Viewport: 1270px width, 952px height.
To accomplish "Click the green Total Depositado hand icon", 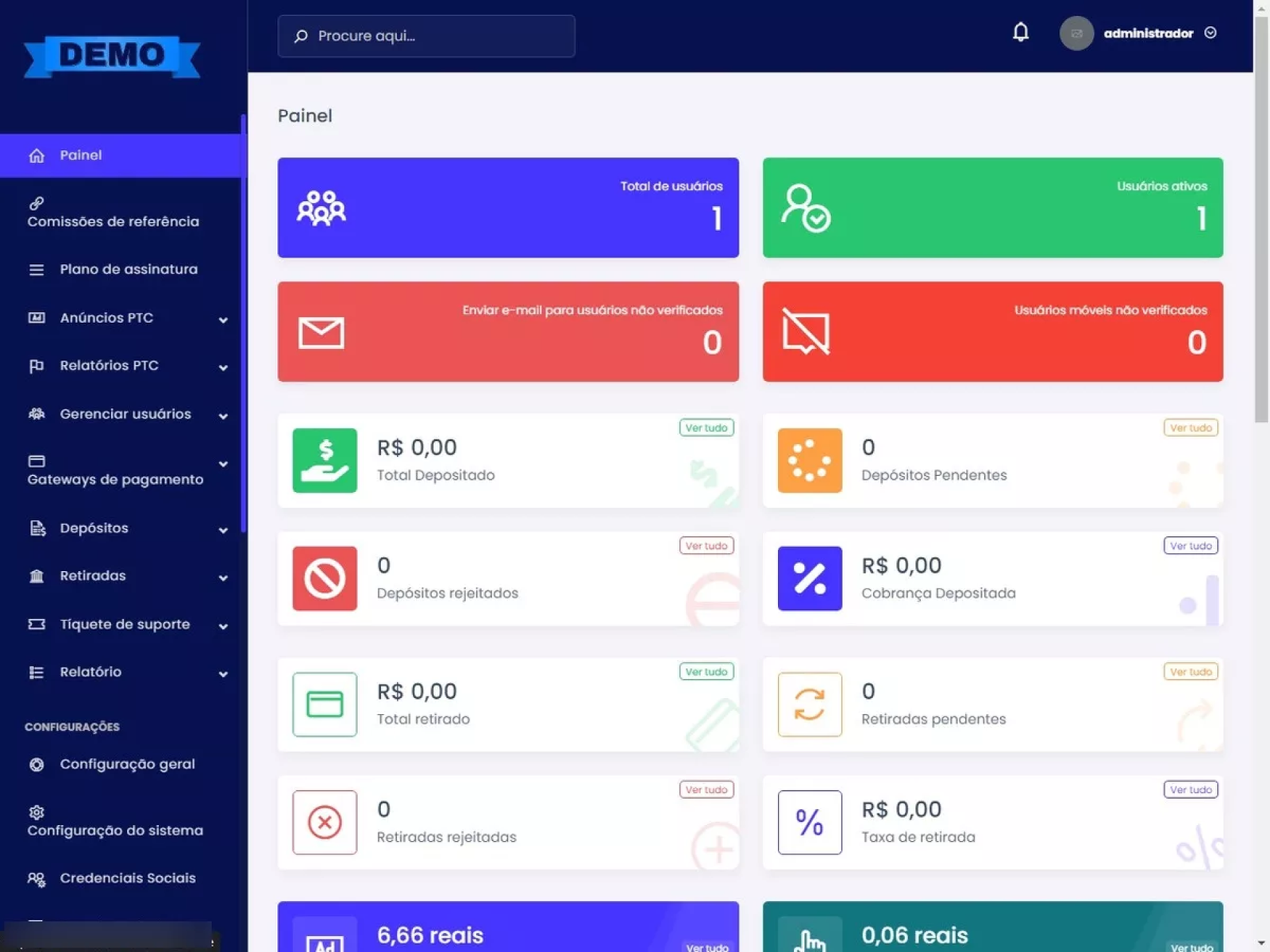I will (x=325, y=460).
